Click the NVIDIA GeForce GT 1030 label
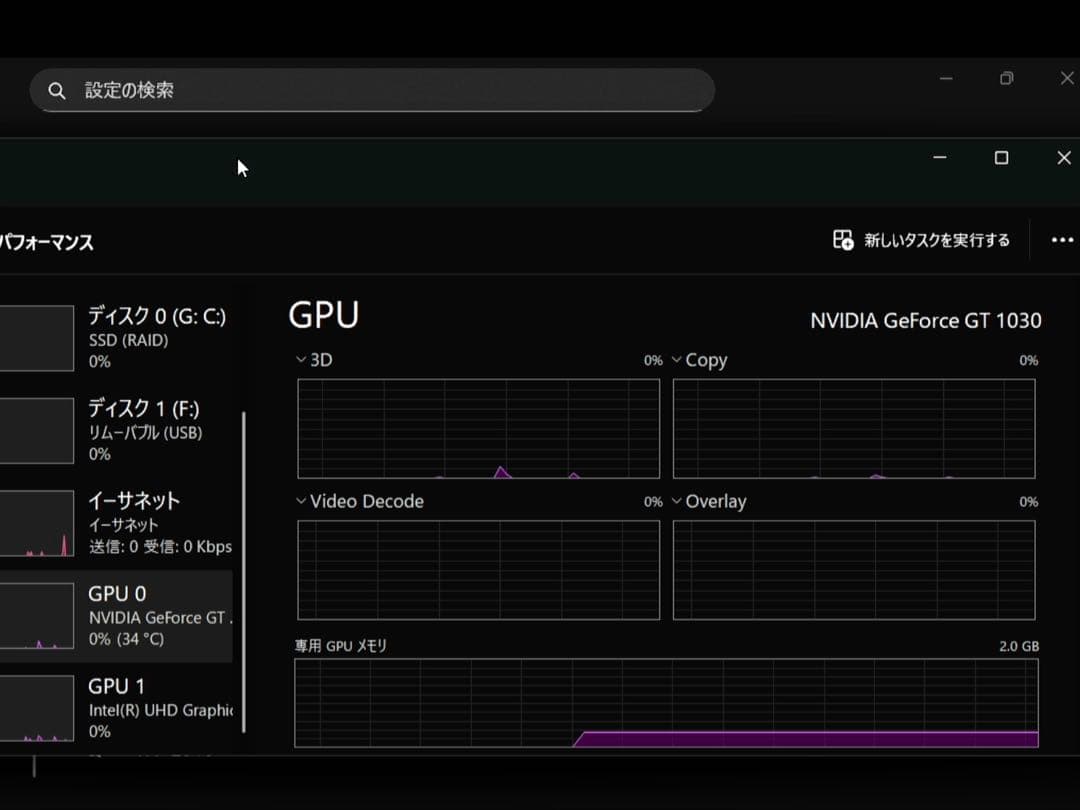Image resolution: width=1080 pixels, height=810 pixels. point(925,321)
